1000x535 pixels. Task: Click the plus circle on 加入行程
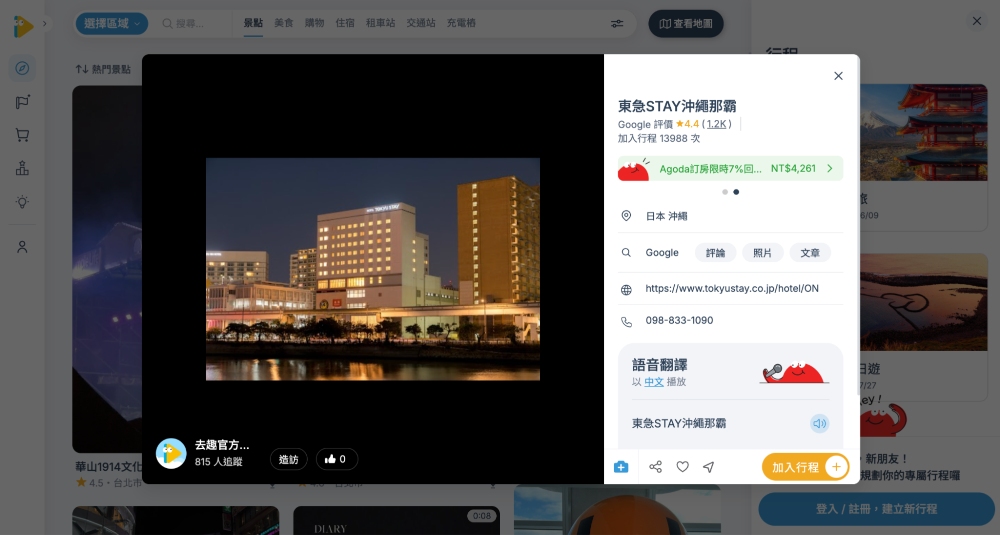pyautogui.click(x=836, y=467)
